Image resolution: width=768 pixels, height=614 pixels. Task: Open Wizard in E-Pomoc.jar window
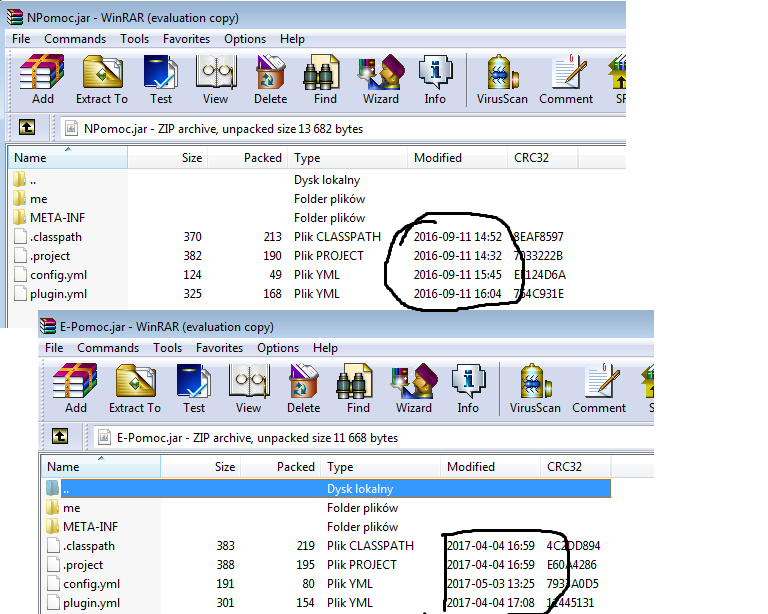click(x=414, y=389)
